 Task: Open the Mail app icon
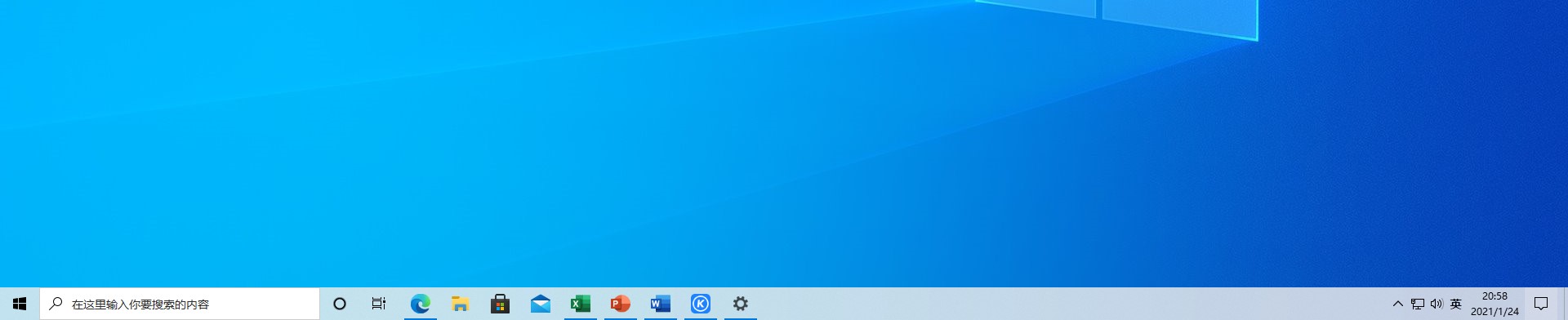click(540, 304)
